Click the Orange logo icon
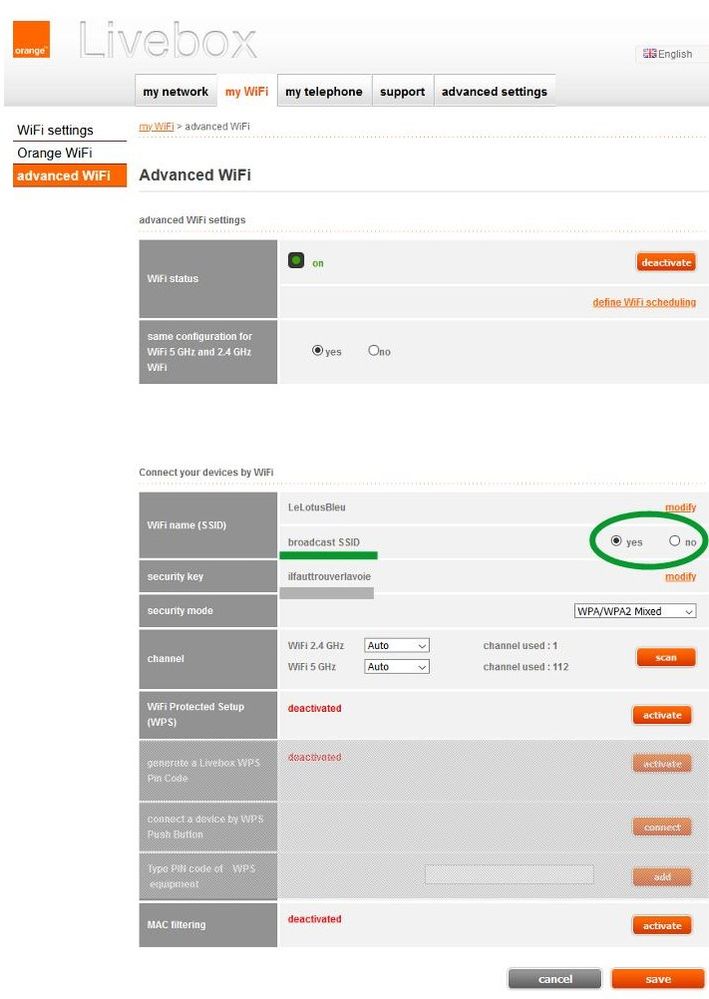This screenshot has width=709, height=999. tap(31, 40)
